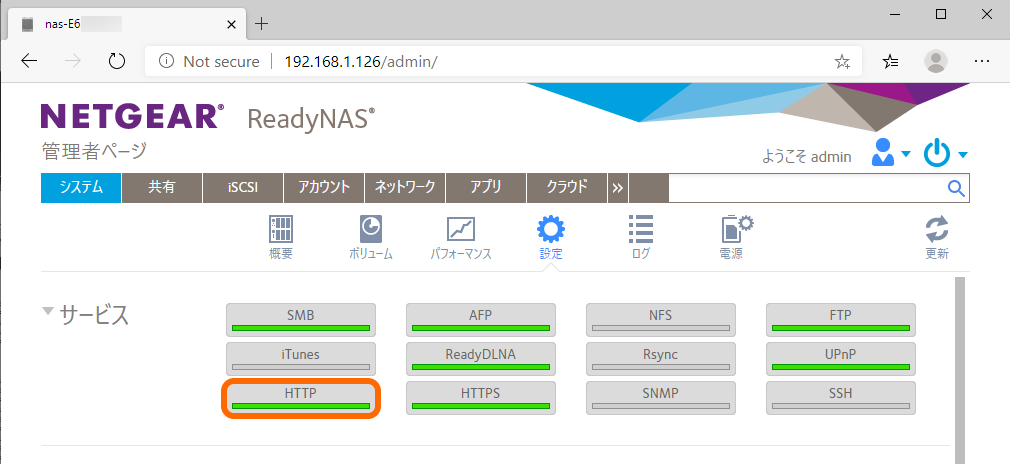Click the vertical page scrollbar
The width and height of the screenshot is (1010, 464).
(960, 370)
